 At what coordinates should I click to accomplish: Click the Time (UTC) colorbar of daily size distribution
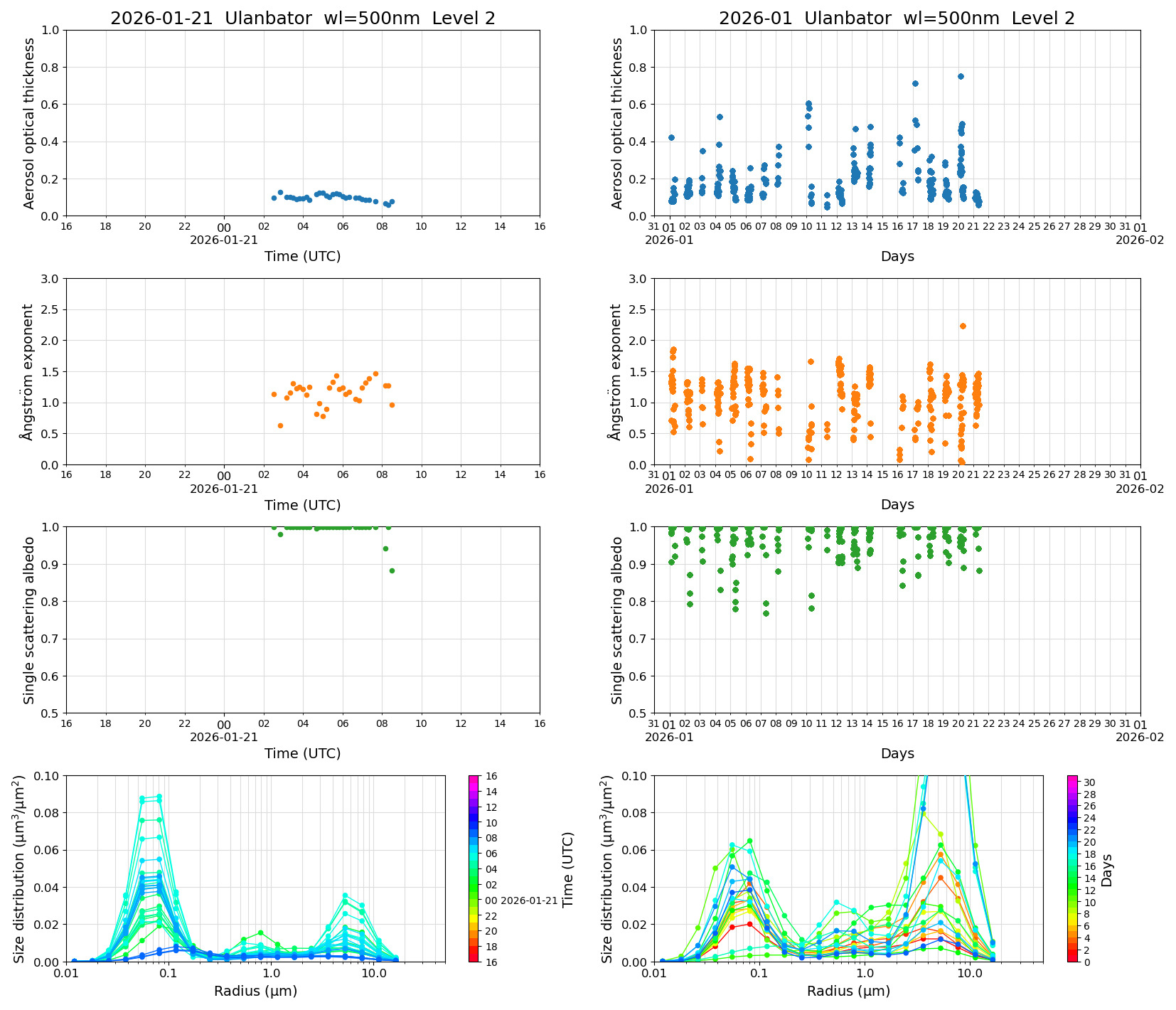click(x=474, y=868)
